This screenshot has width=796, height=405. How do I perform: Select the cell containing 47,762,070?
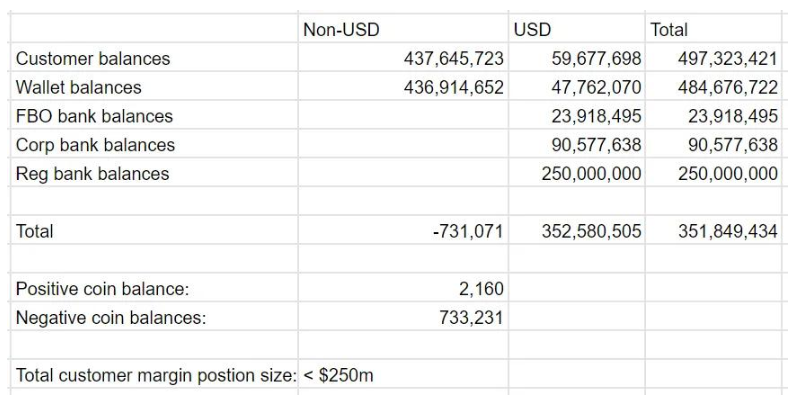point(577,87)
